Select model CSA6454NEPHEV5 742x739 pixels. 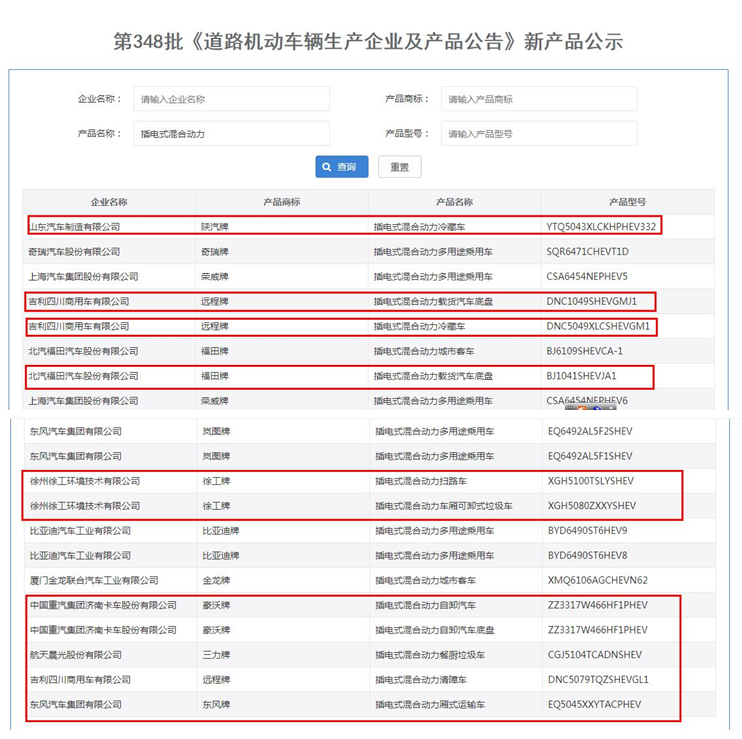click(587, 276)
